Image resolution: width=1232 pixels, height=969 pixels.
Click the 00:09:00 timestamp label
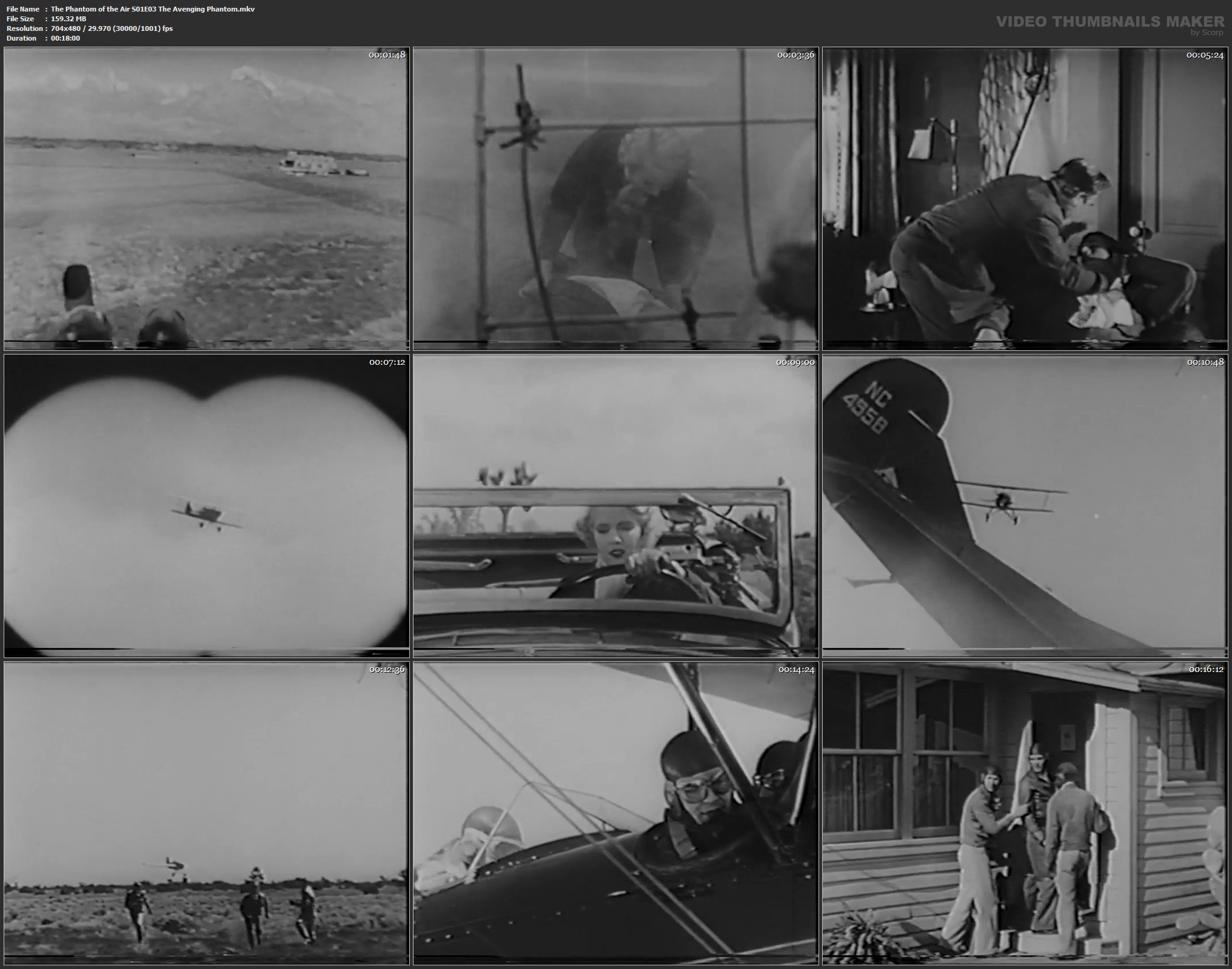coord(795,362)
